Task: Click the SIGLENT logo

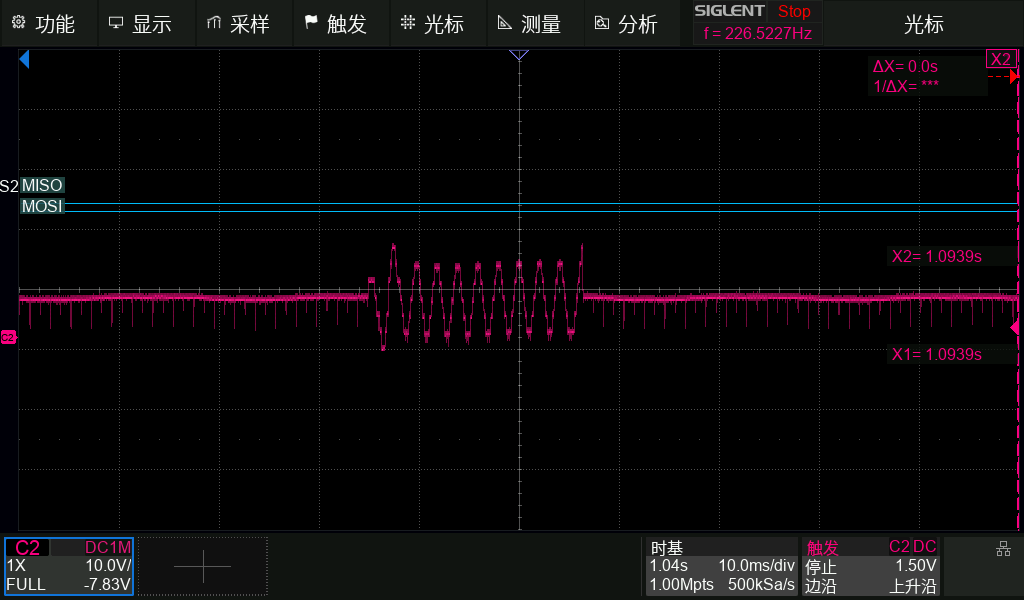Action: coord(729,11)
